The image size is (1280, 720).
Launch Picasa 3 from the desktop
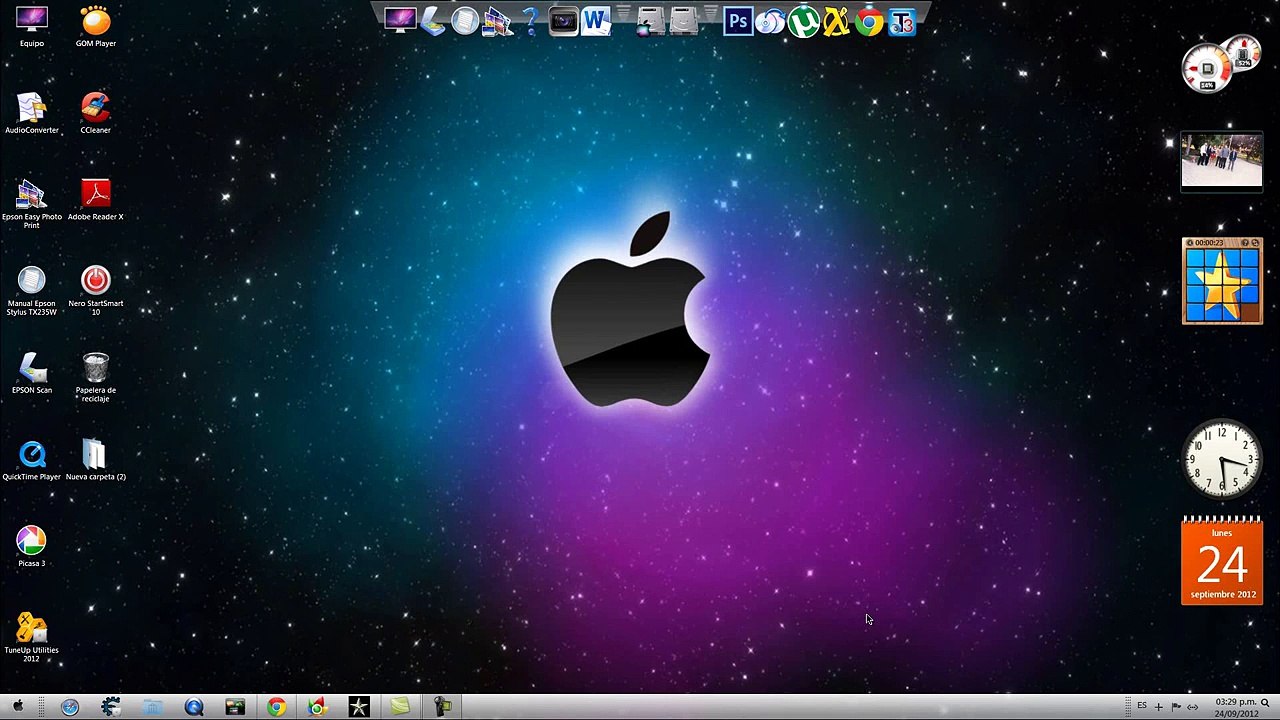point(32,547)
